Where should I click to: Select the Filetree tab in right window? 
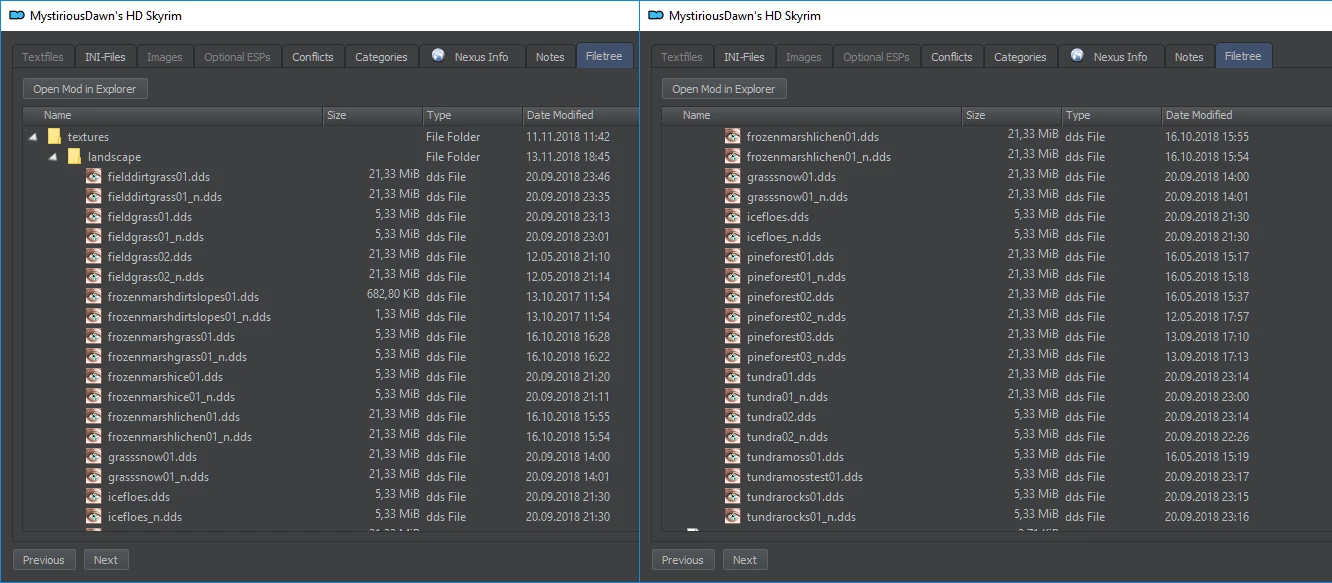coord(1244,56)
